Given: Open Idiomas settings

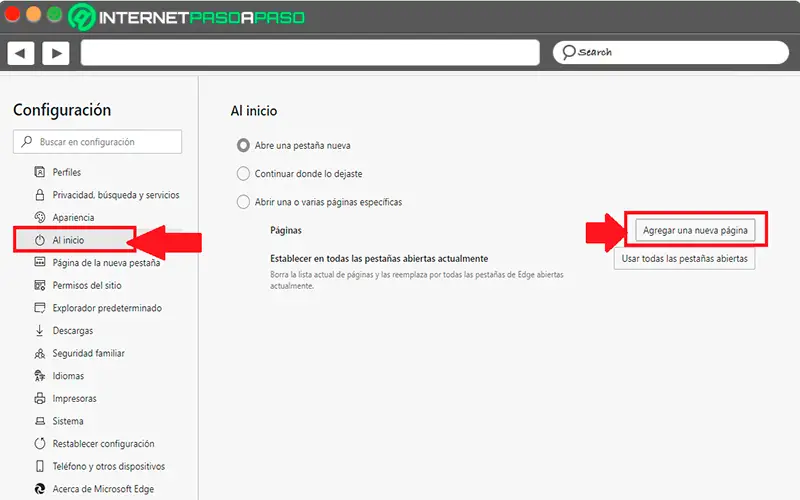Looking at the screenshot, I should pyautogui.click(x=68, y=376).
